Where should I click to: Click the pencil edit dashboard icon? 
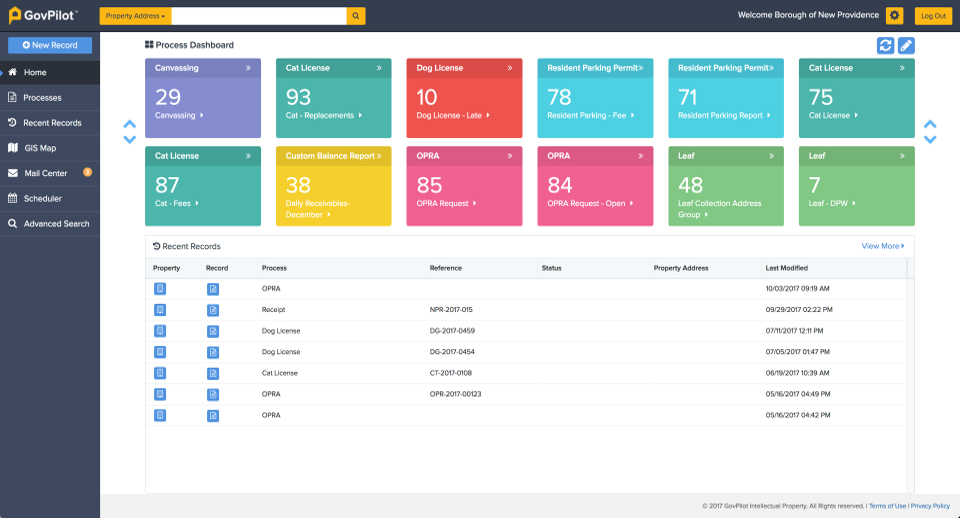906,45
